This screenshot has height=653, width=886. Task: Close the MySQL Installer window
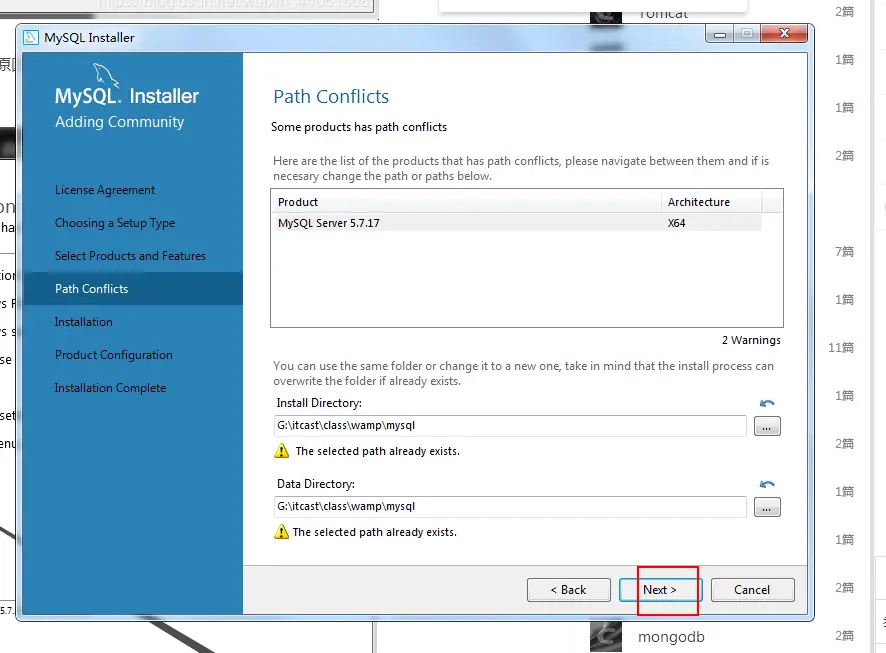pos(784,34)
